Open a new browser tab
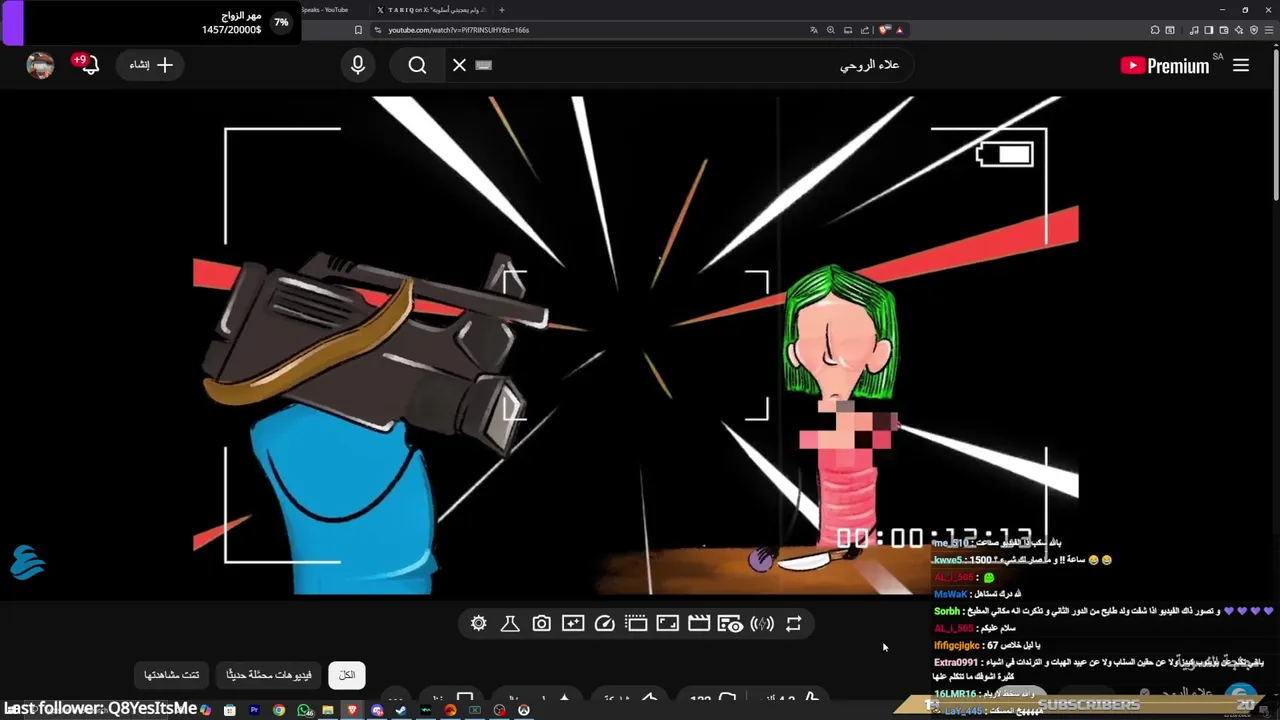Viewport: 1280px width, 720px height. point(502,10)
